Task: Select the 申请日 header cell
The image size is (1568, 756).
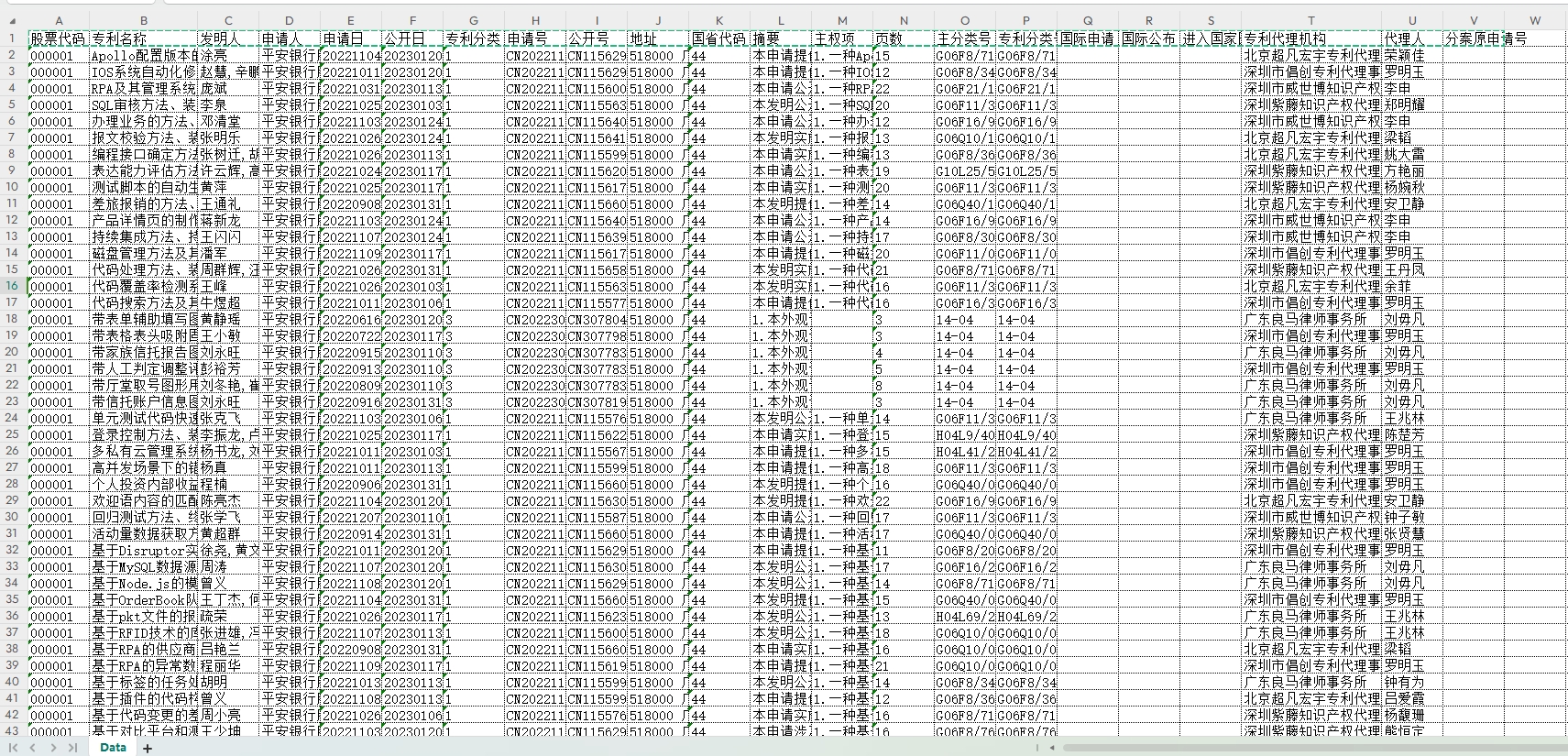Action: pyautogui.click(x=351, y=38)
